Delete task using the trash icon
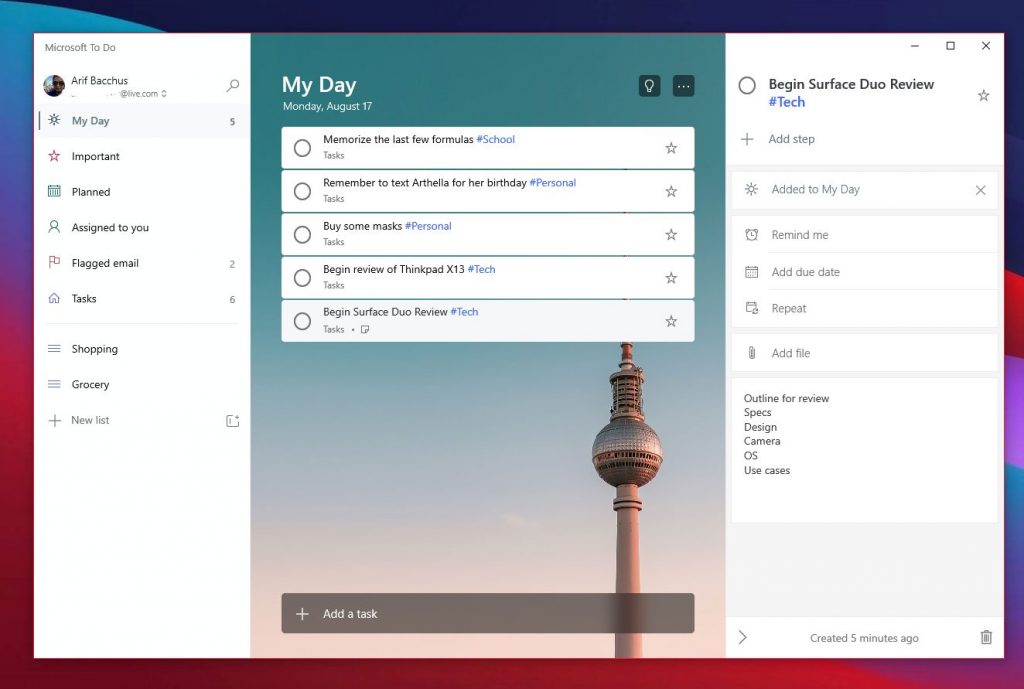 pyautogui.click(x=986, y=637)
